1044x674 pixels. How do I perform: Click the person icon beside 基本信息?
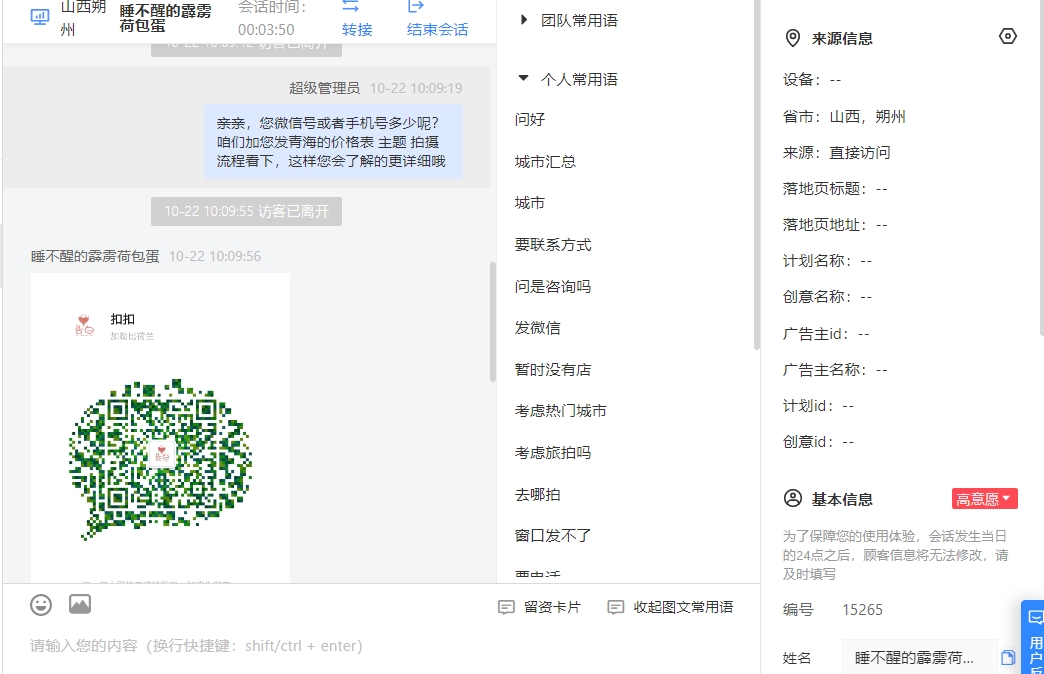793,498
